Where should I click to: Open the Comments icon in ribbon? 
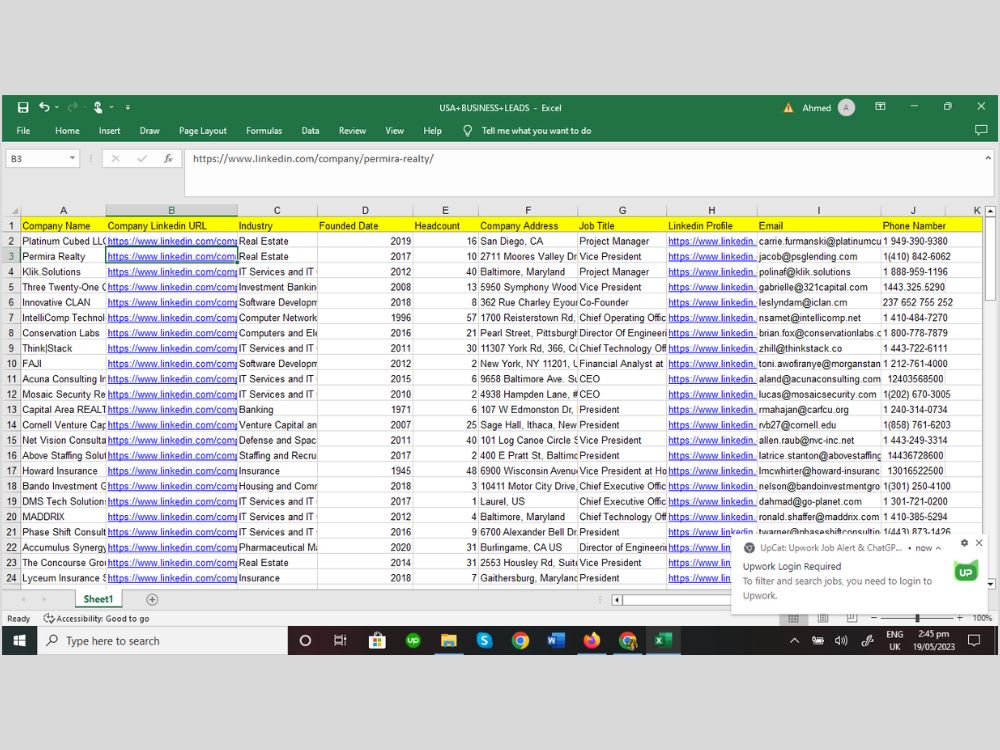(x=981, y=130)
